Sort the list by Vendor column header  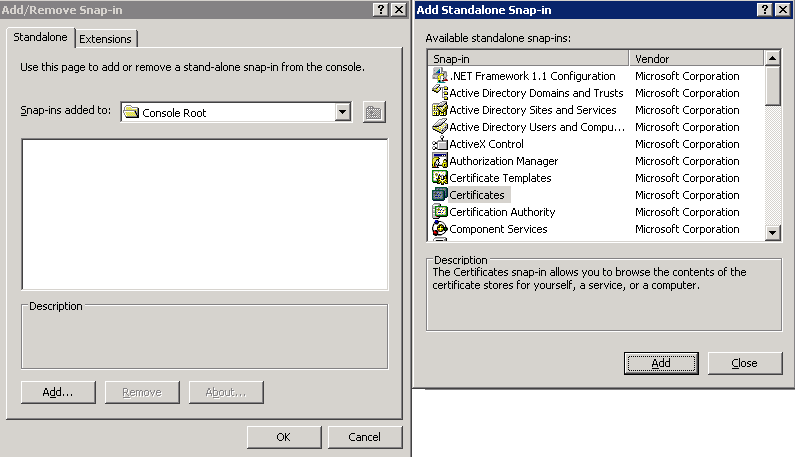pyautogui.click(x=696, y=59)
